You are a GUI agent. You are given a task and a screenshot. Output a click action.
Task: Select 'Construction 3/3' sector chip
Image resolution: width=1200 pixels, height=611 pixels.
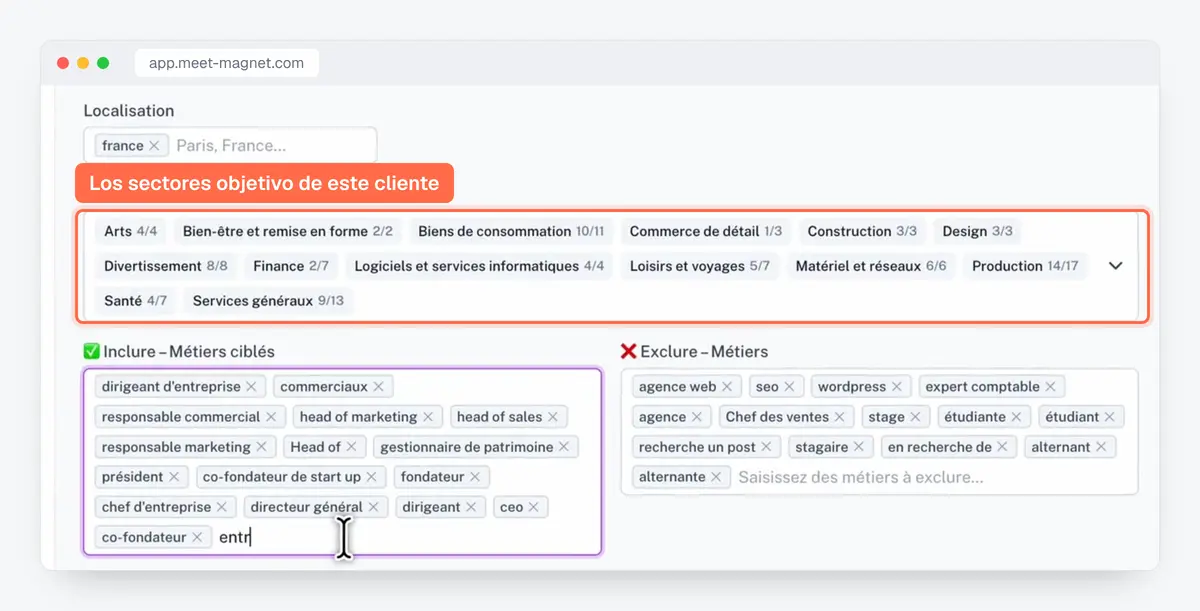[862, 231]
